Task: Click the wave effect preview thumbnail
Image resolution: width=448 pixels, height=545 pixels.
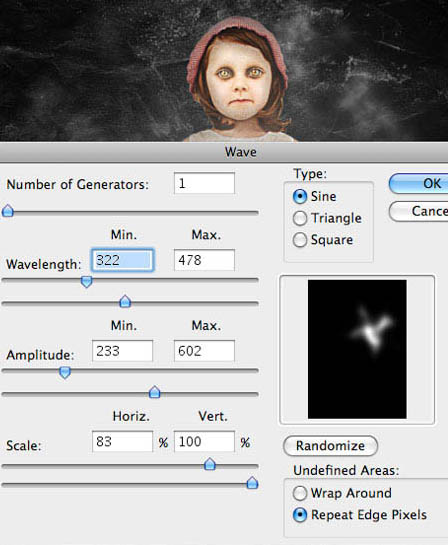Action: pos(357,349)
